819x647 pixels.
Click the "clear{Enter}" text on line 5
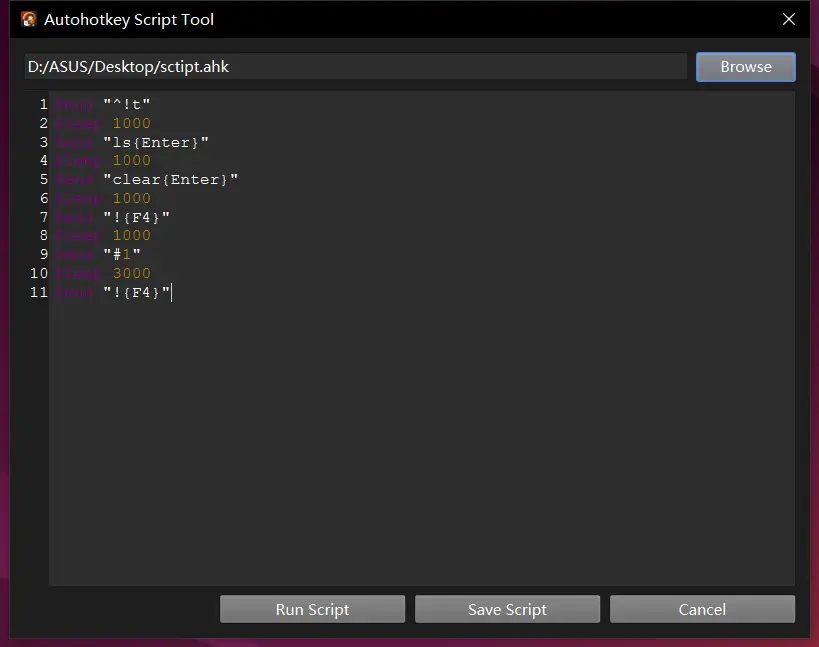point(170,179)
